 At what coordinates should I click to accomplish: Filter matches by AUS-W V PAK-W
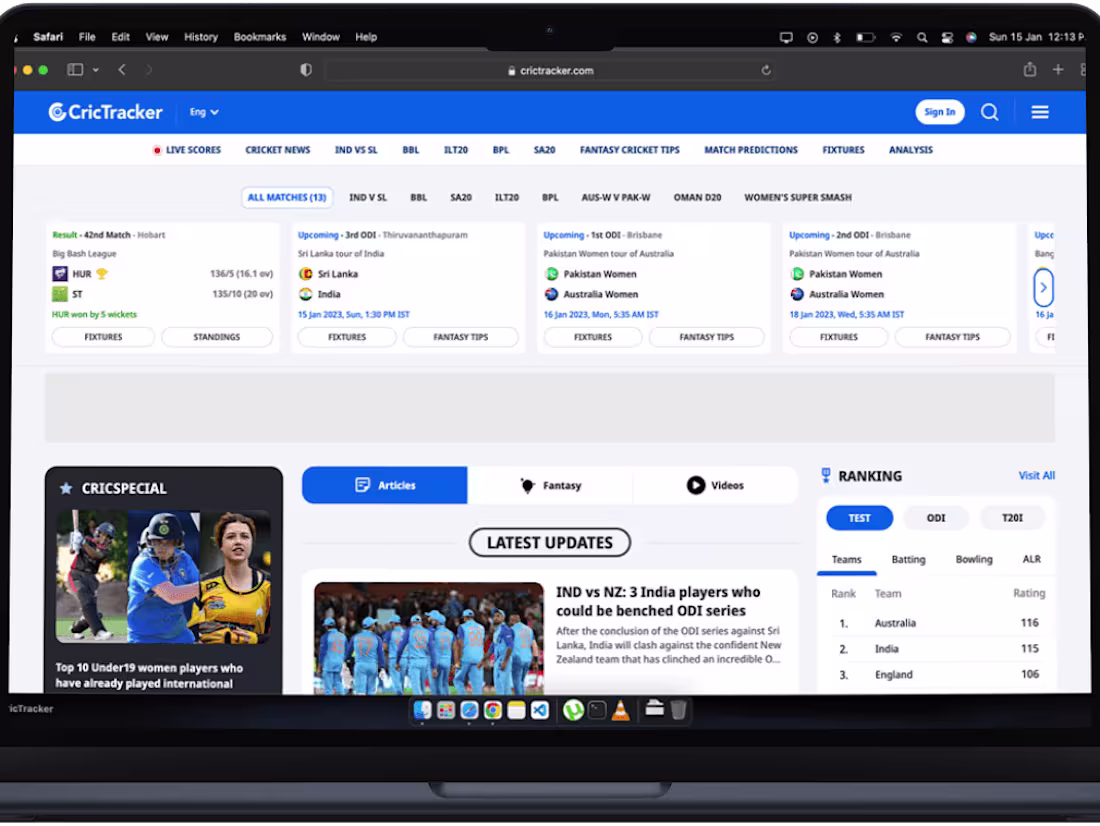pos(615,197)
